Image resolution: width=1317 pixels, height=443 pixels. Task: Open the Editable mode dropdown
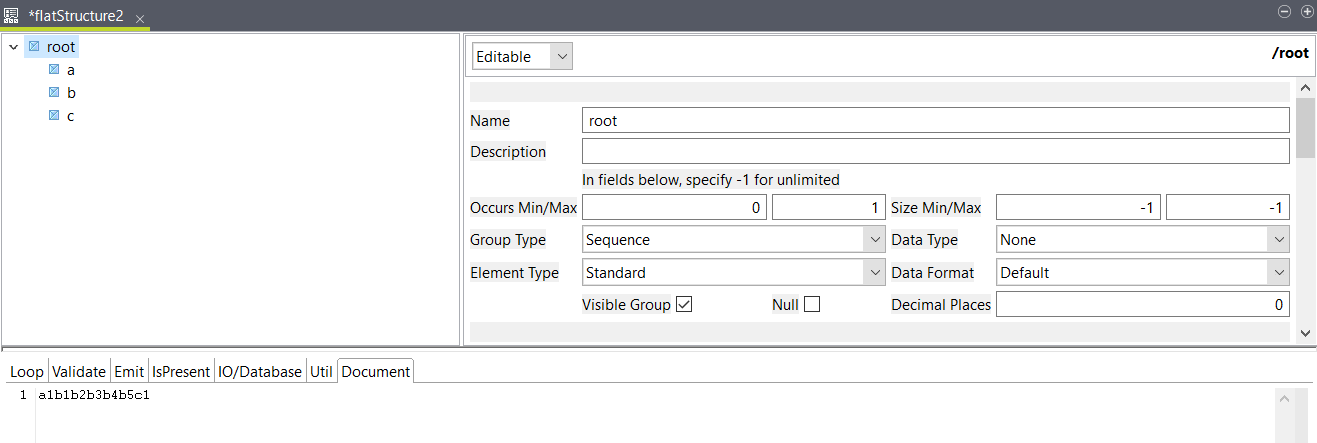tap(522, 57)
